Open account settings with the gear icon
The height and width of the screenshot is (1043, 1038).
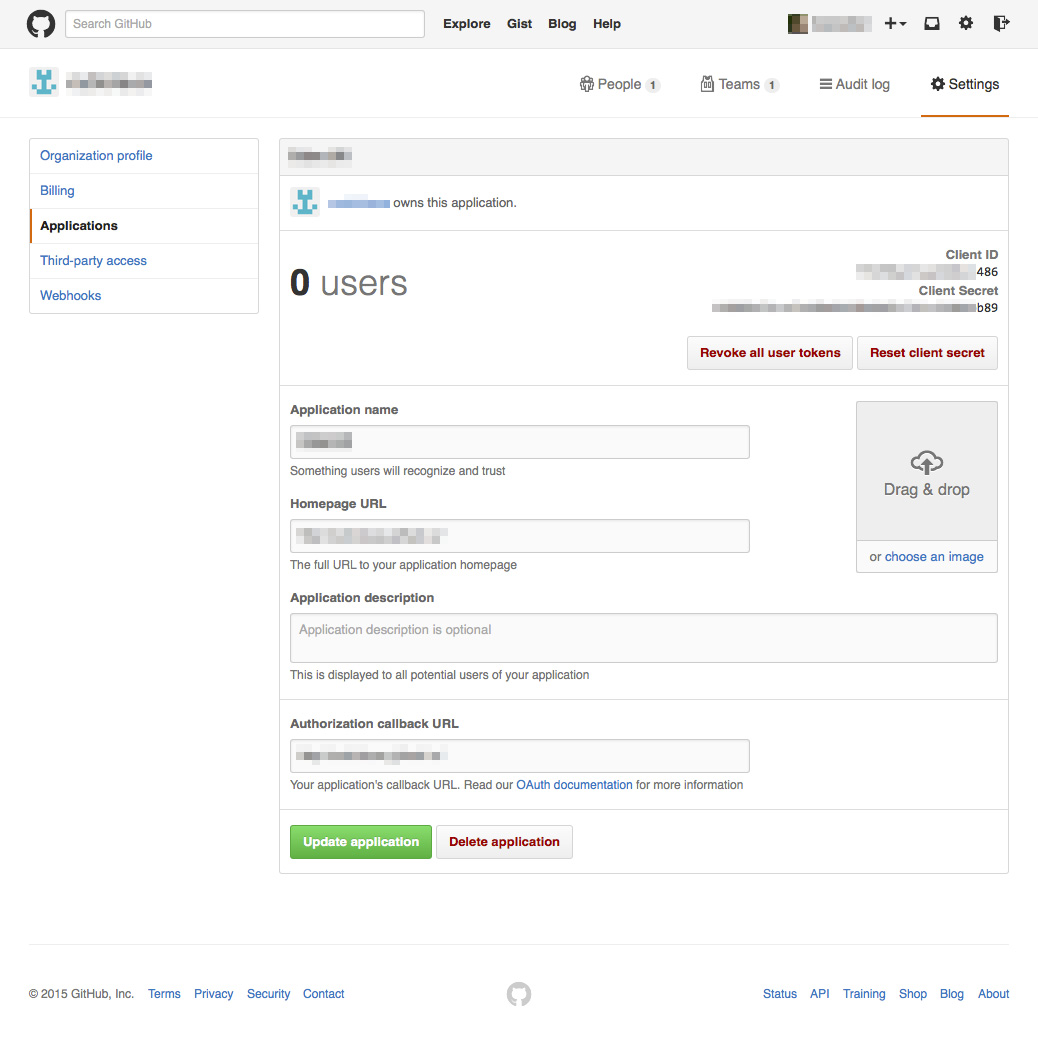pos(965,23)
